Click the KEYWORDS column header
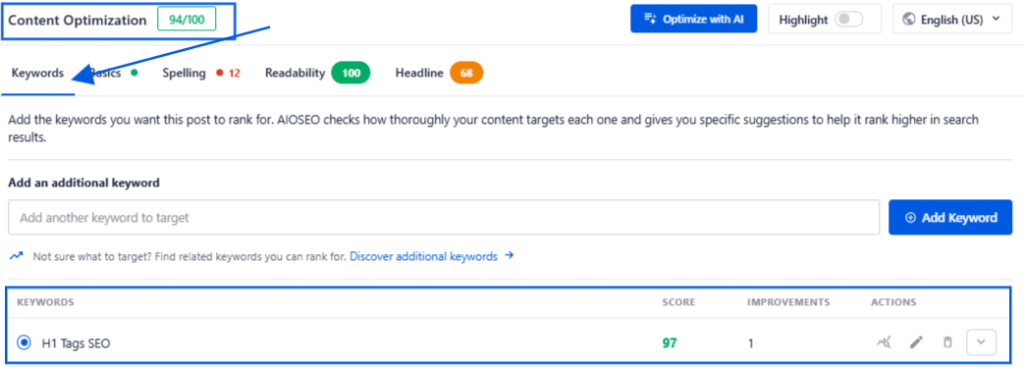 pyautogui.click(x=45, y=302)
